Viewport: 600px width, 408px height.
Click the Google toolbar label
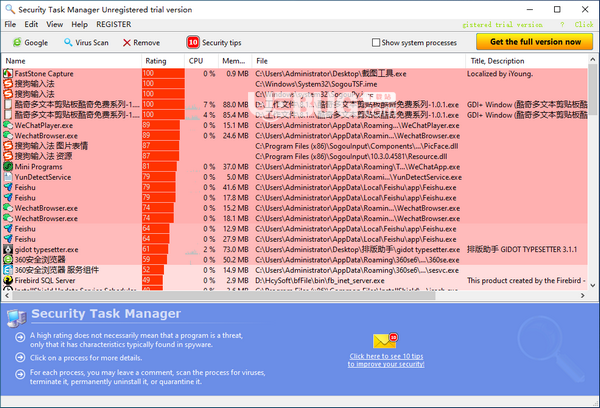click(x=36, y=42)
